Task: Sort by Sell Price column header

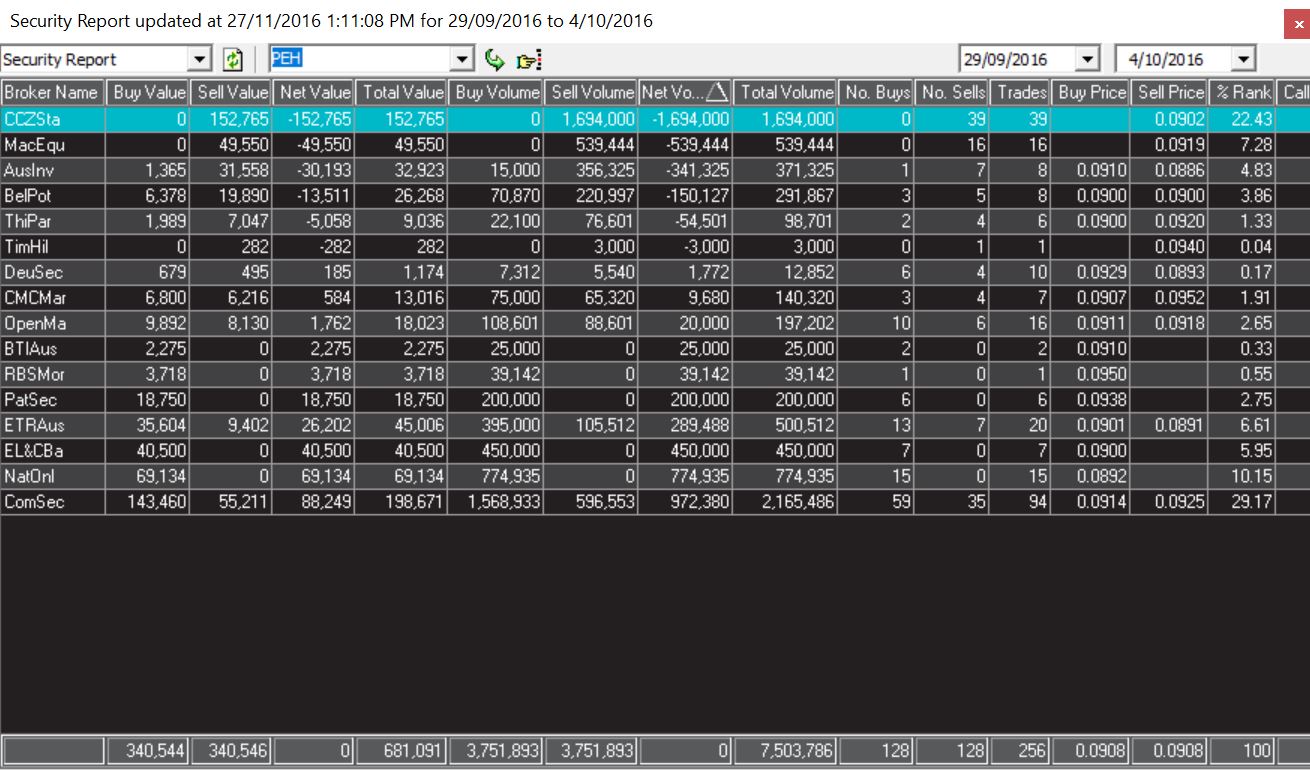Action: (x=1170, y=92)
